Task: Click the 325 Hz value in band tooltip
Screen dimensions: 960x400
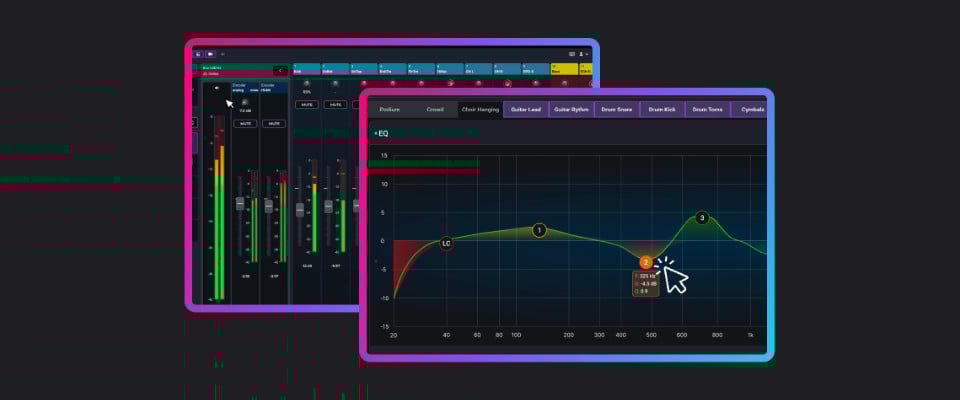Action: coord(647,277)
